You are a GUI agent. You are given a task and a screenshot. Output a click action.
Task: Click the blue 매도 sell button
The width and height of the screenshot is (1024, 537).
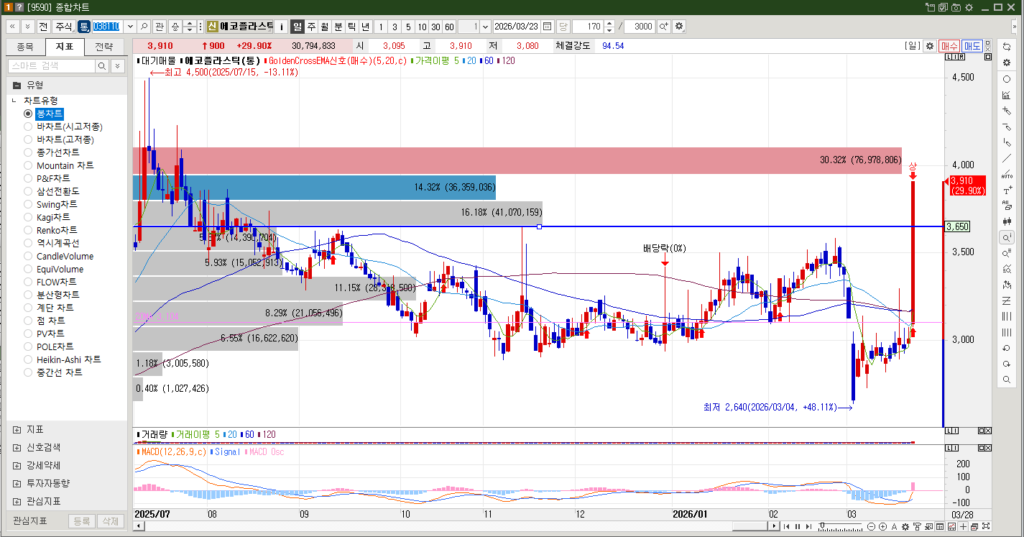point(971,46)
